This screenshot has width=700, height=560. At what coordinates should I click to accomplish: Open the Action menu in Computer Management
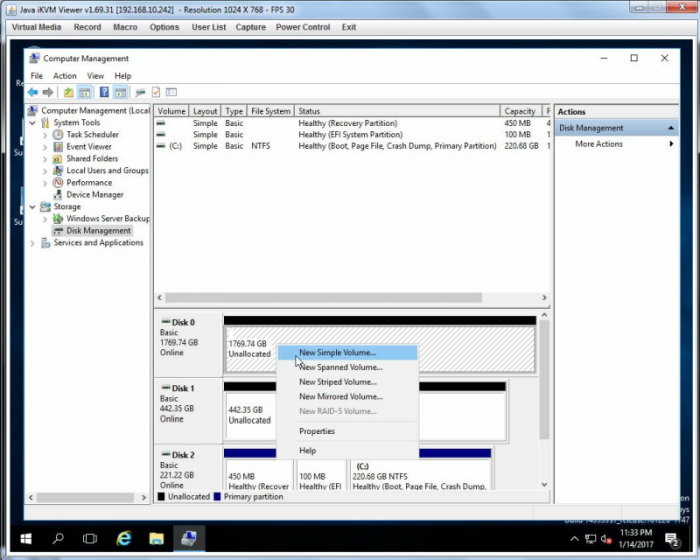pos(65,76)
